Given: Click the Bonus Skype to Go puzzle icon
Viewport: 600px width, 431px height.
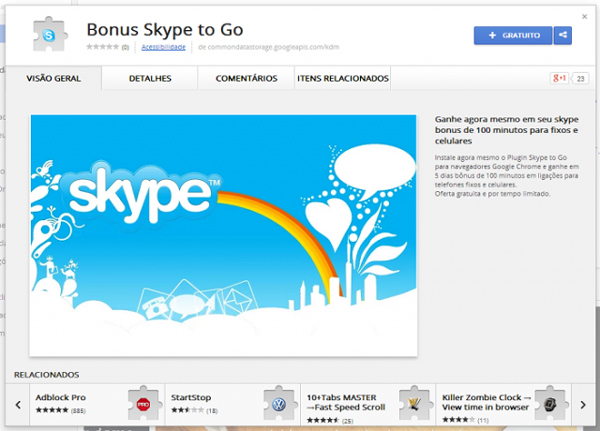Looking at the screenshot, I should [x=50, y=34].
